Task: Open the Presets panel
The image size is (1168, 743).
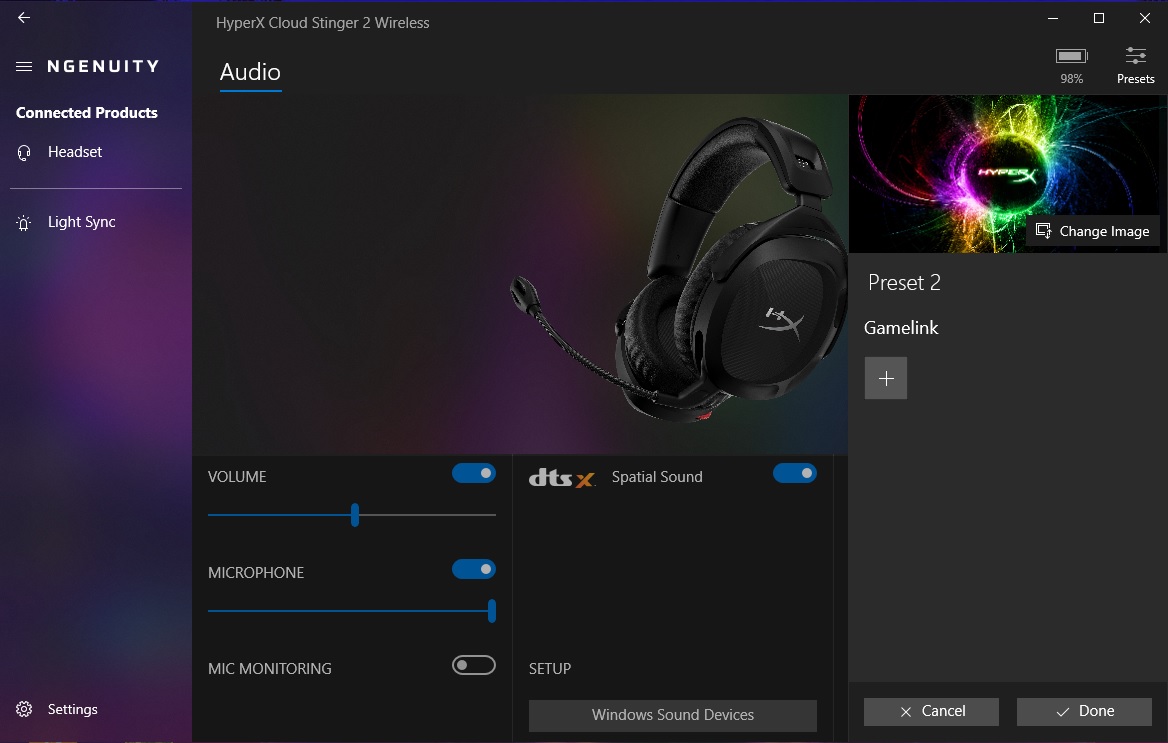Action: [x=1135, y=58]
